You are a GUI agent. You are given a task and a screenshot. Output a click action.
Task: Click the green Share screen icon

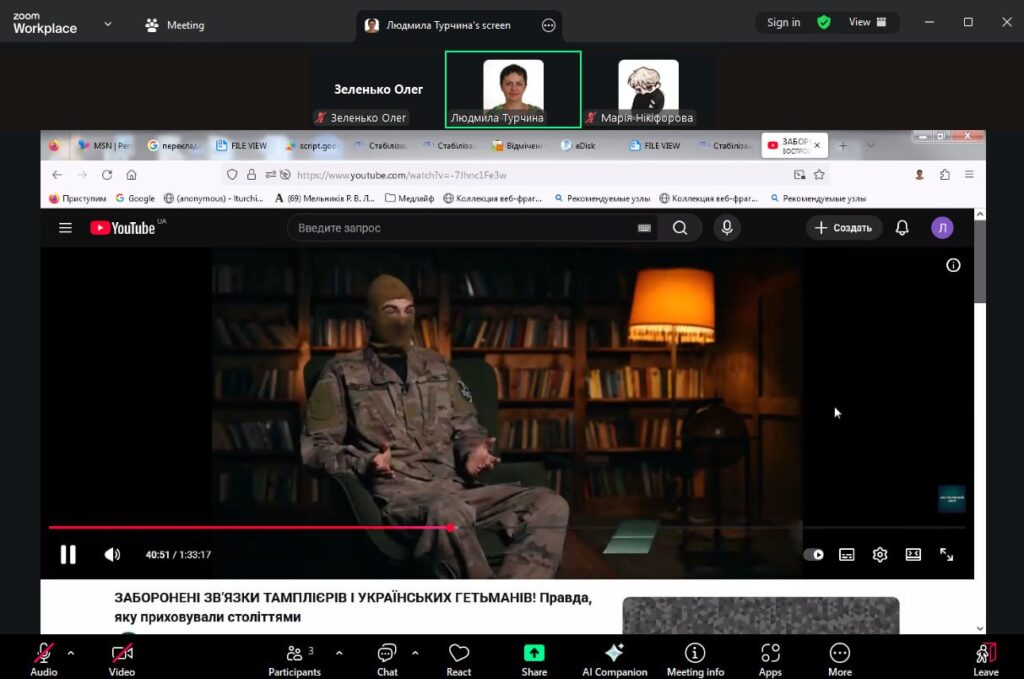coord(534,653)
